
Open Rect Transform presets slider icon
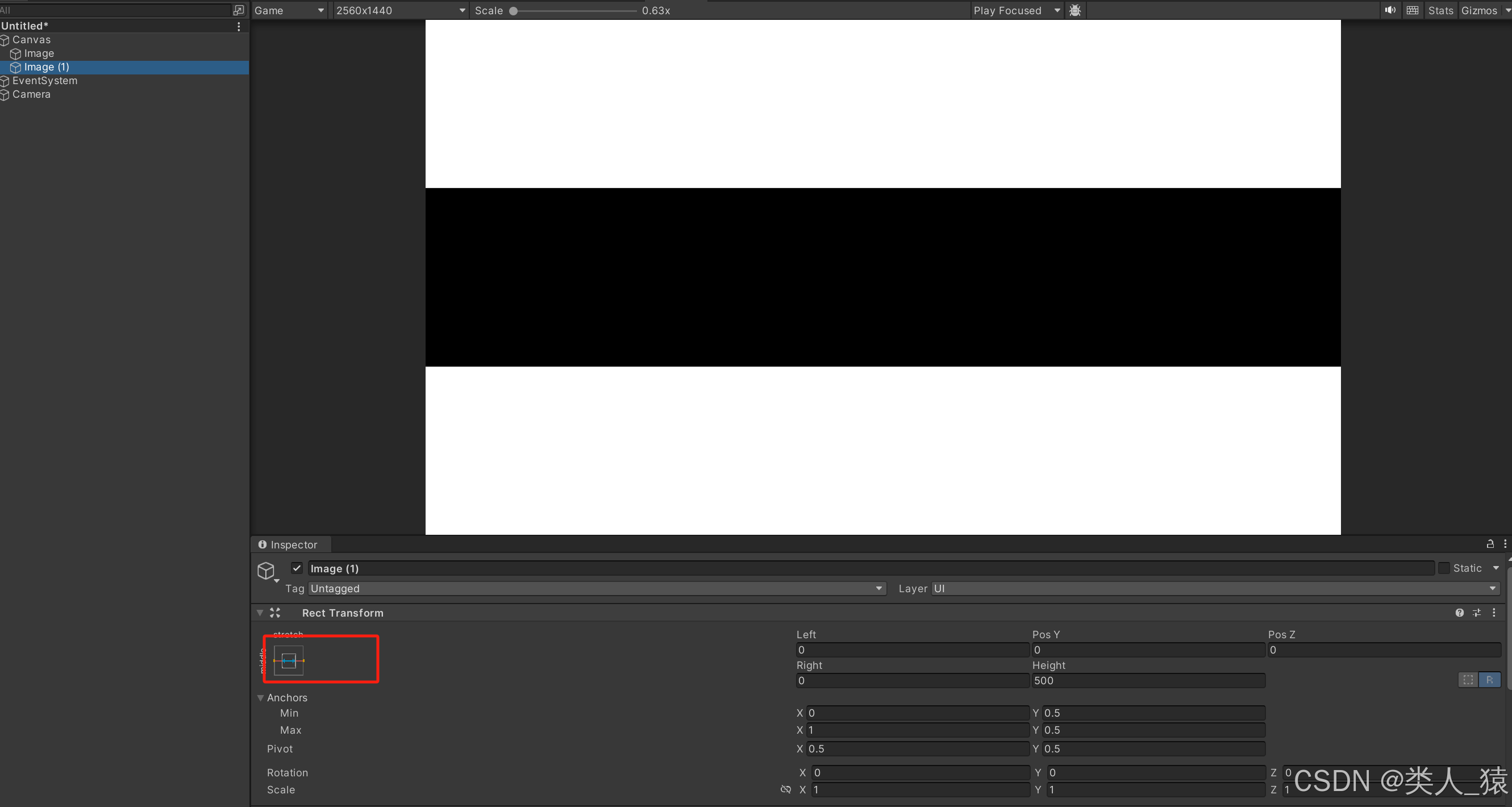click(x=1477, y=613)
